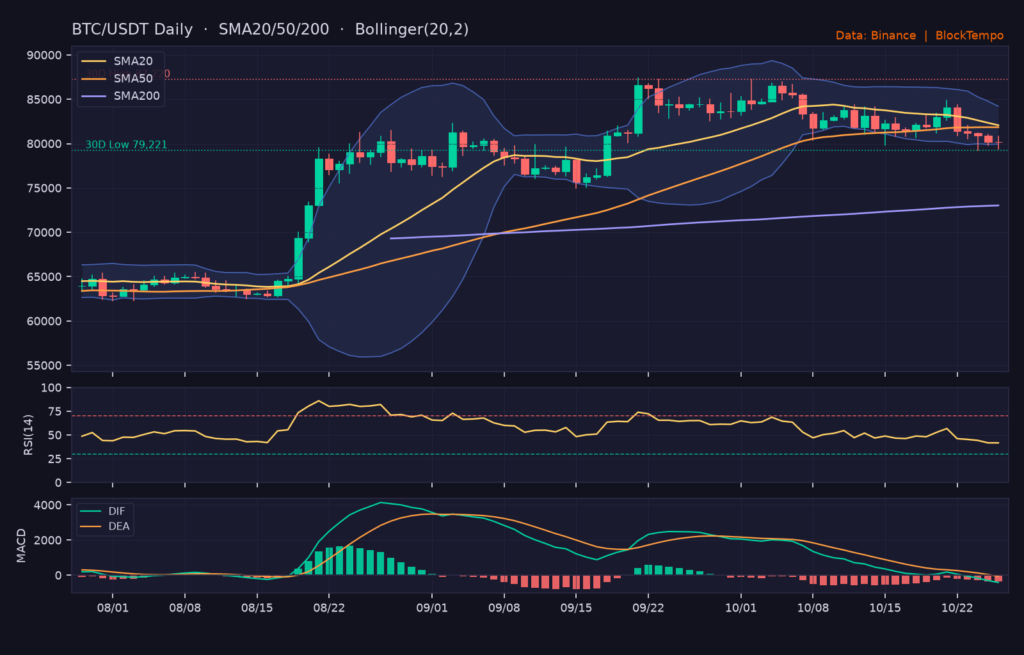Click the 0 label on MACD axis
Screen dimensions: 1024x655
point(59,575)
